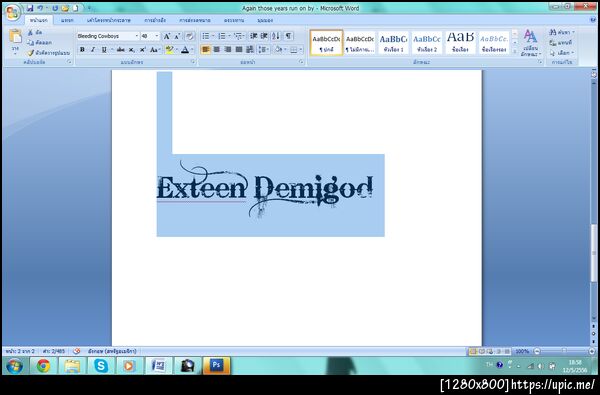The image size is (600, 395).
Task: Open Photoshop from the Windows taskbar
Action: (216, 366)
